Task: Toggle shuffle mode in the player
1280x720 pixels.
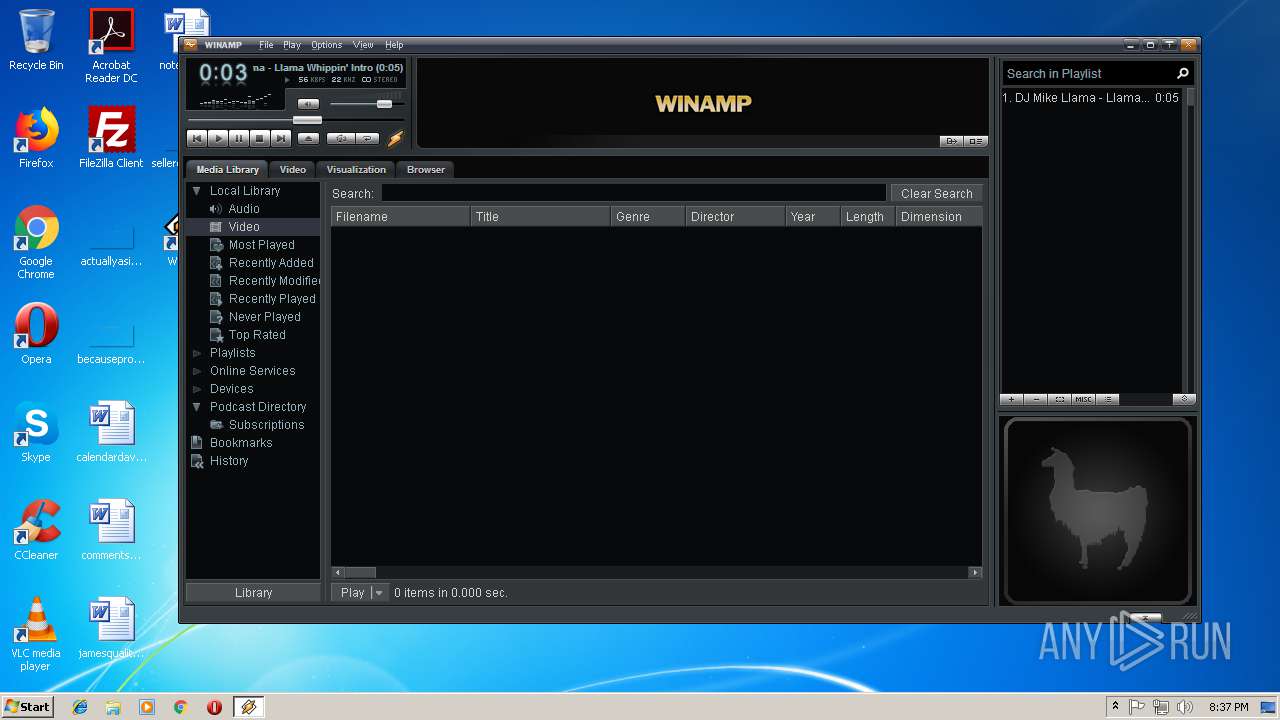Action: (x=341, y=139)
